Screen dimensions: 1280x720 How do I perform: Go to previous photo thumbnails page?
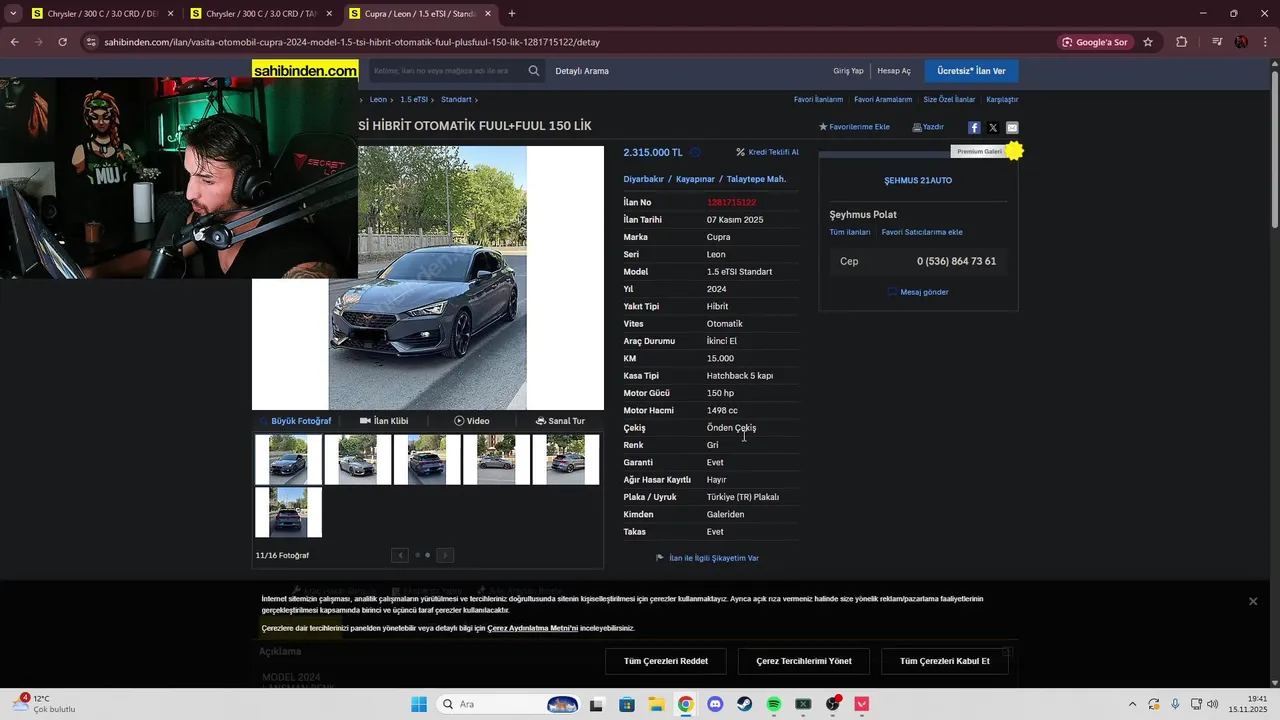coord(400,555)
